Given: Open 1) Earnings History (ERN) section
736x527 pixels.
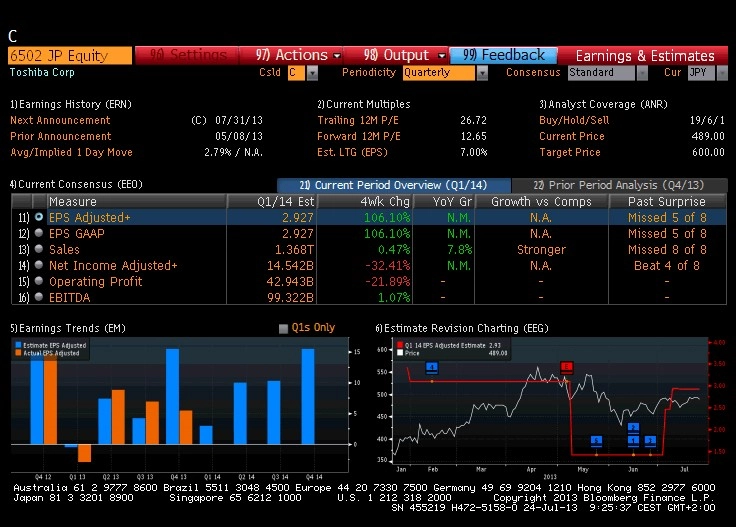Looking at the screenshot, I should [x=71, y=104].
